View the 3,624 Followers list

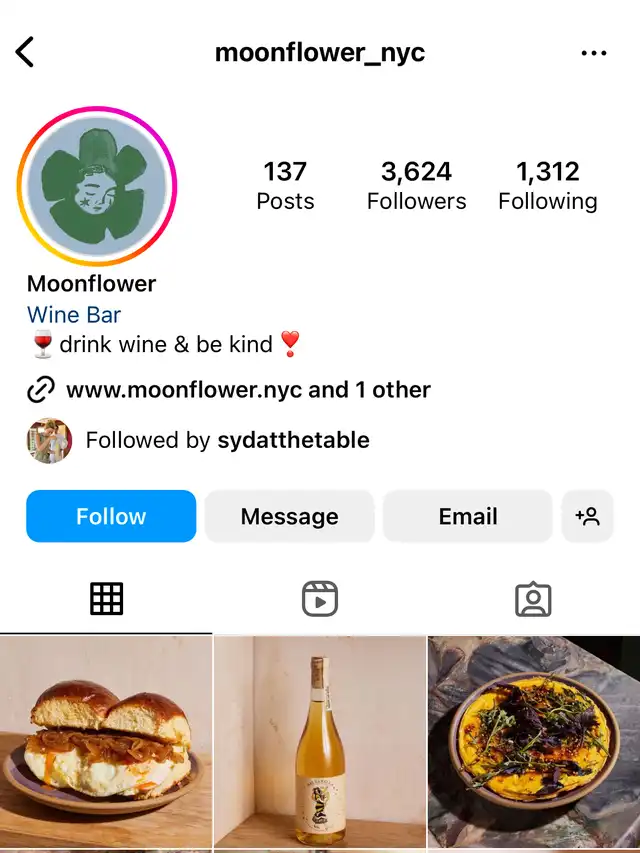(416, 186)
